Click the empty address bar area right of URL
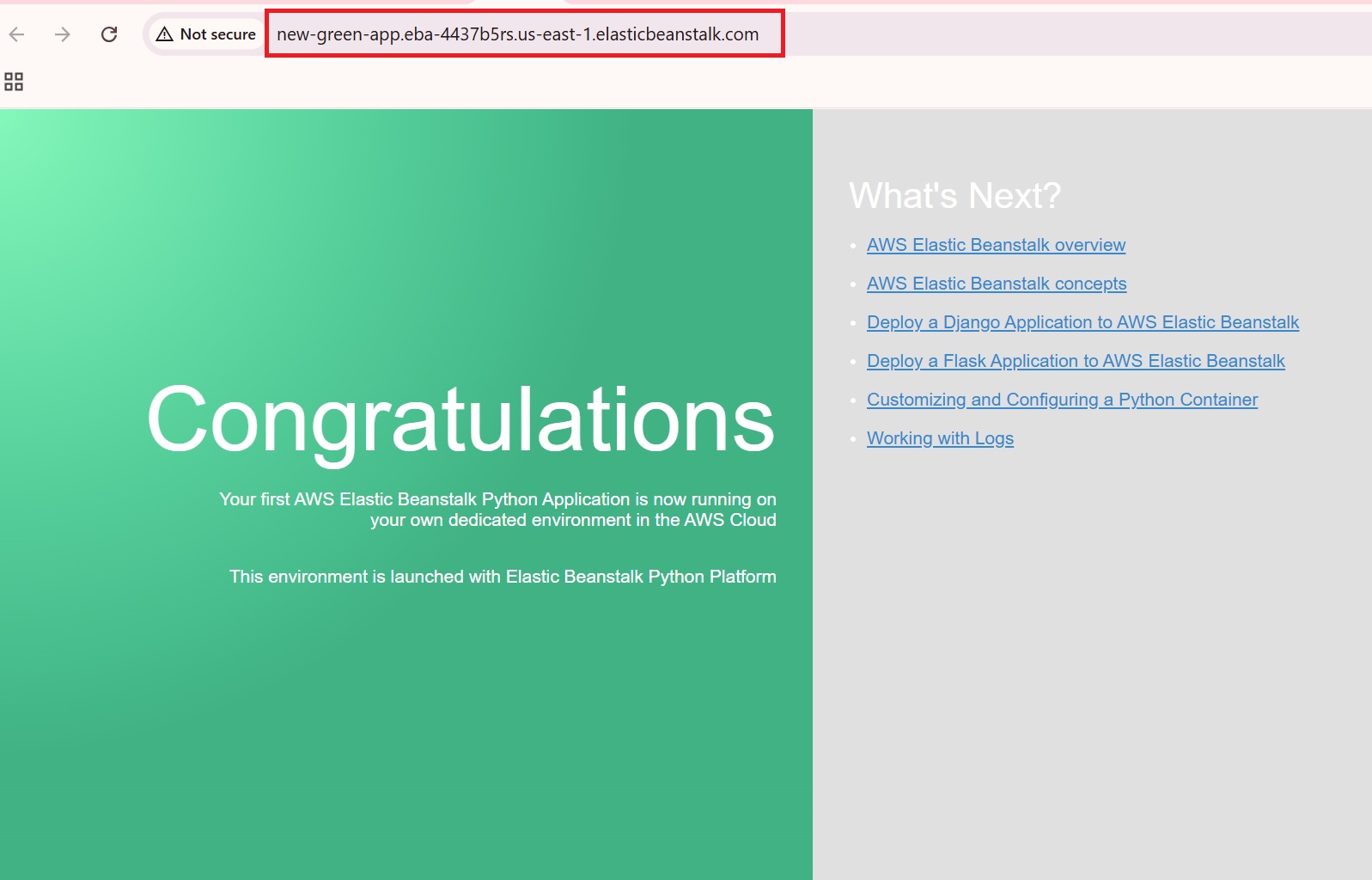1372x880 pixels. point(1074,34)
